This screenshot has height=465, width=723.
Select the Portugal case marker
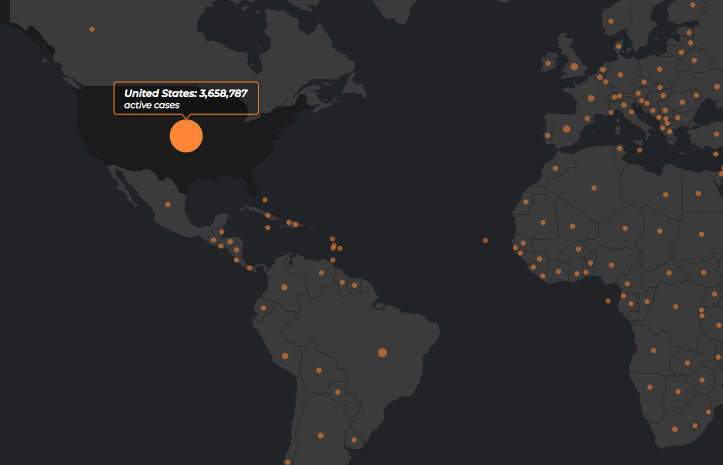pos(547,136)
